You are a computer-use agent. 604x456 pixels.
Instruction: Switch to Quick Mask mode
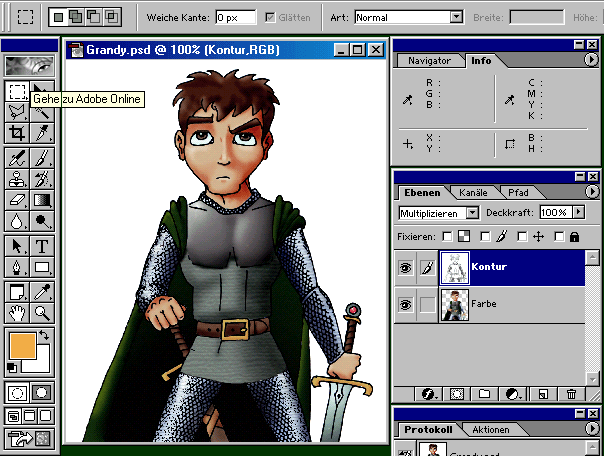click(x=42, y=393)
